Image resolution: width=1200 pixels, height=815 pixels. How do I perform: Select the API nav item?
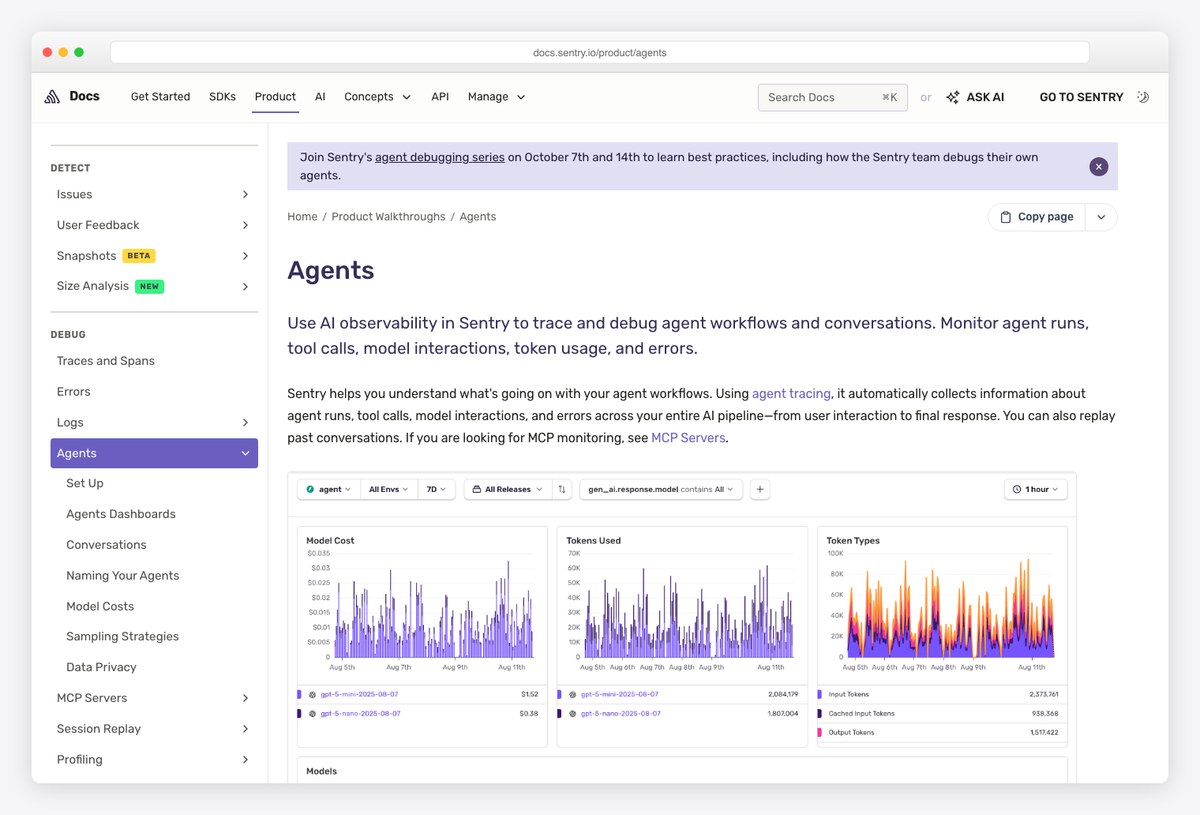coord(440,97)
